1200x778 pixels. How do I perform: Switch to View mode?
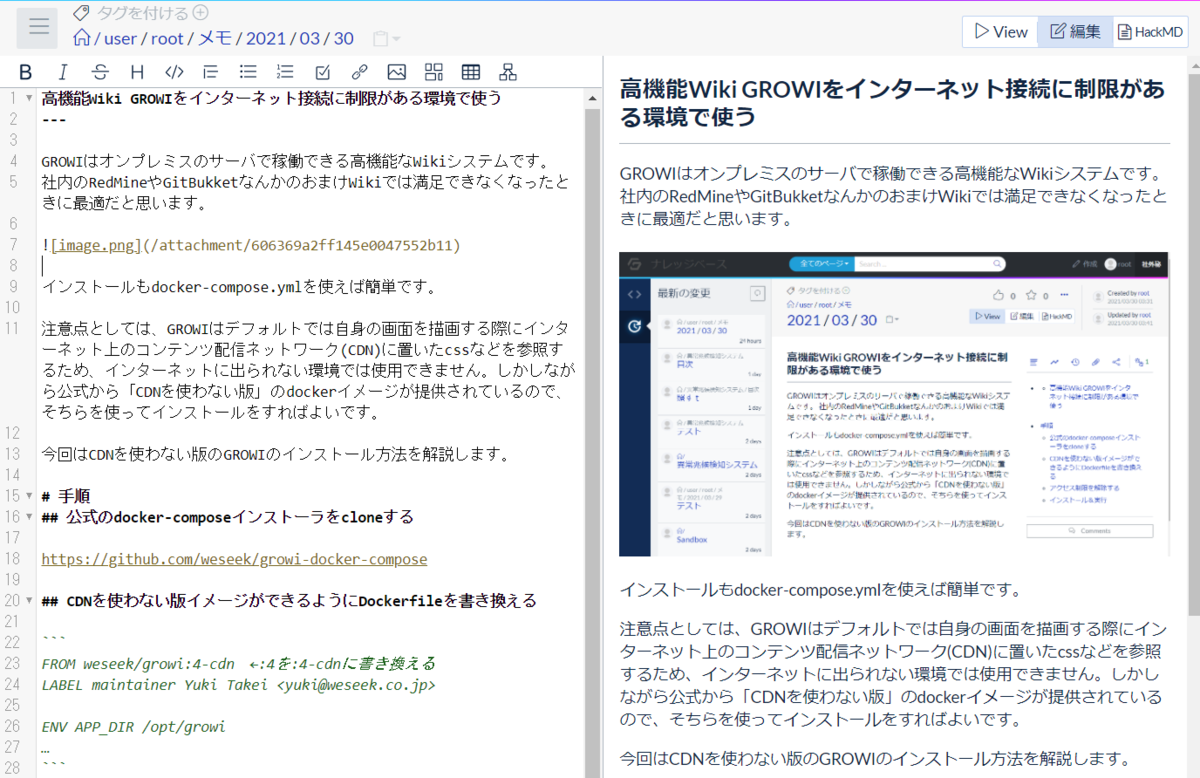[x=1000, y=32]
